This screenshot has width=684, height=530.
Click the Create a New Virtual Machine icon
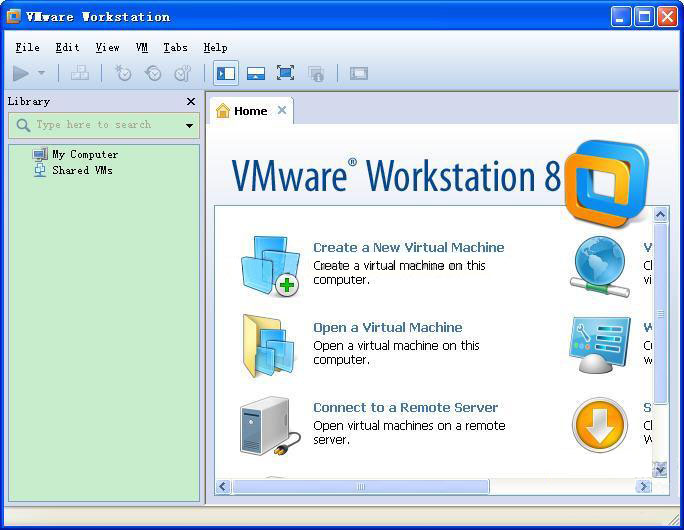(x=270, y=265)
